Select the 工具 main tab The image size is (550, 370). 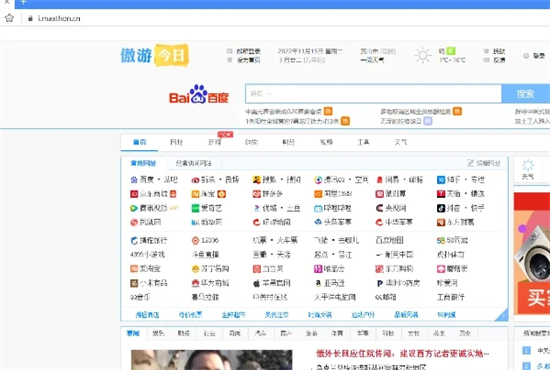click(363, 142)
